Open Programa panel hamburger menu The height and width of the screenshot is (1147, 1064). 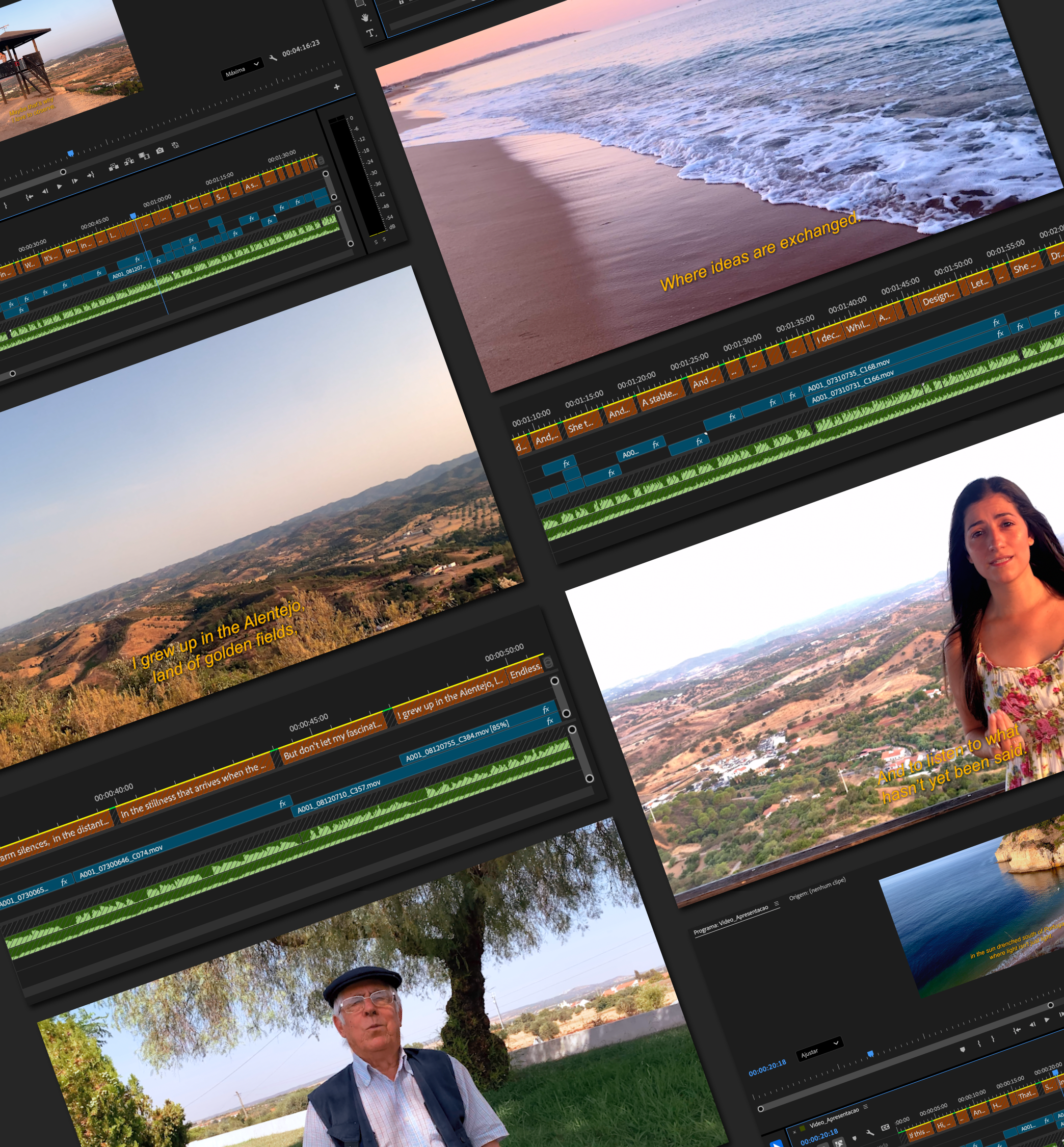pos(777,904)
